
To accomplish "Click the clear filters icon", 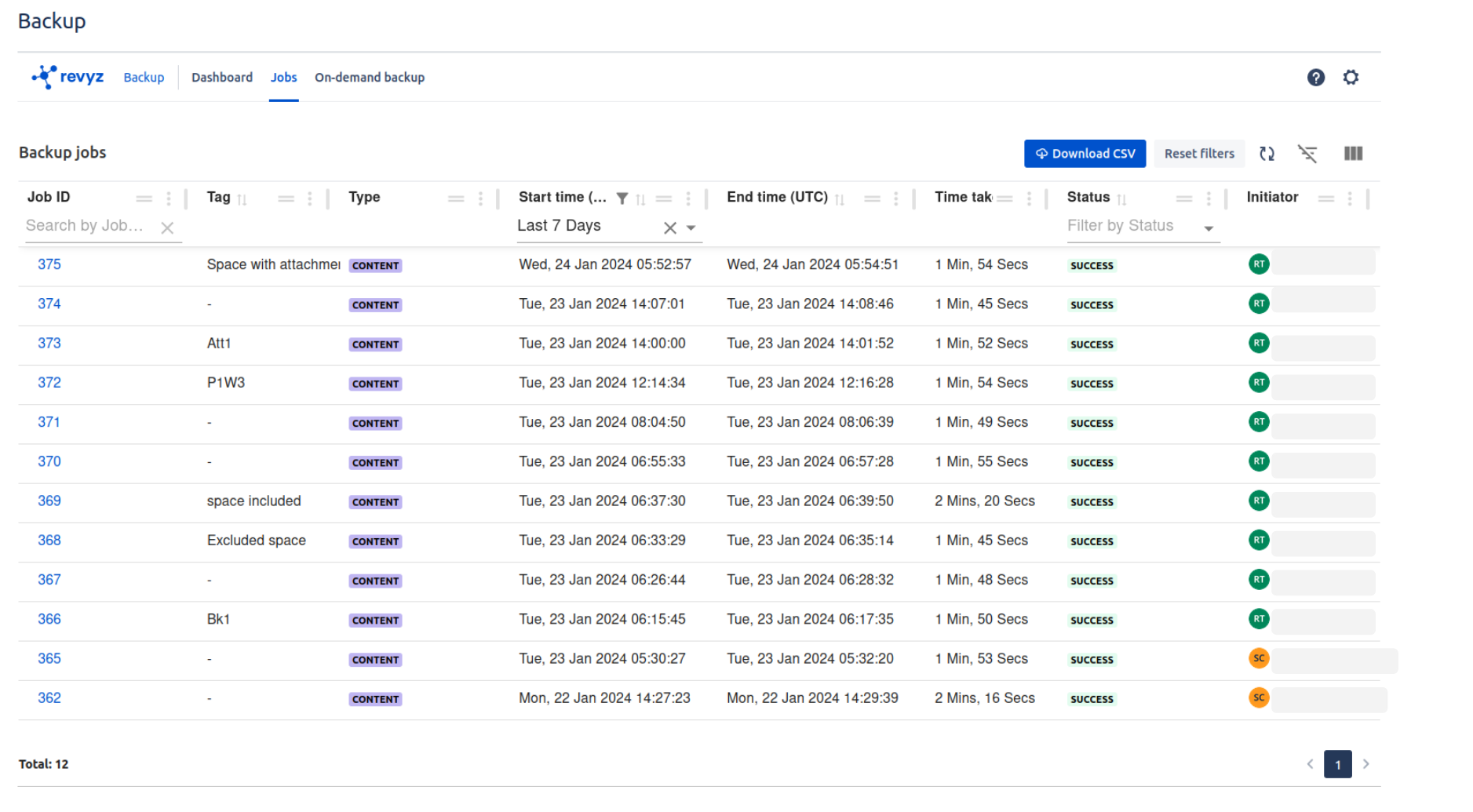I will 1307,154.
